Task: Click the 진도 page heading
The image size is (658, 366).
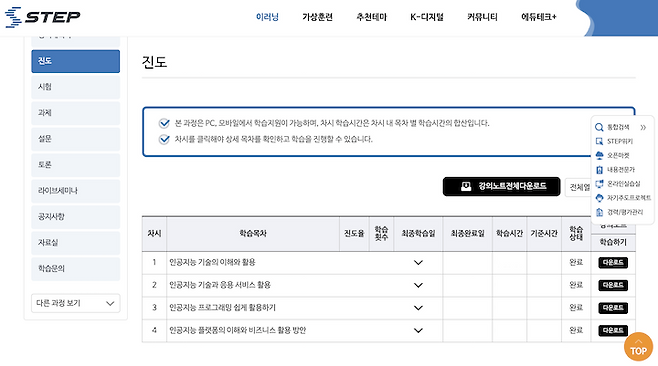Action: (154, 62)
